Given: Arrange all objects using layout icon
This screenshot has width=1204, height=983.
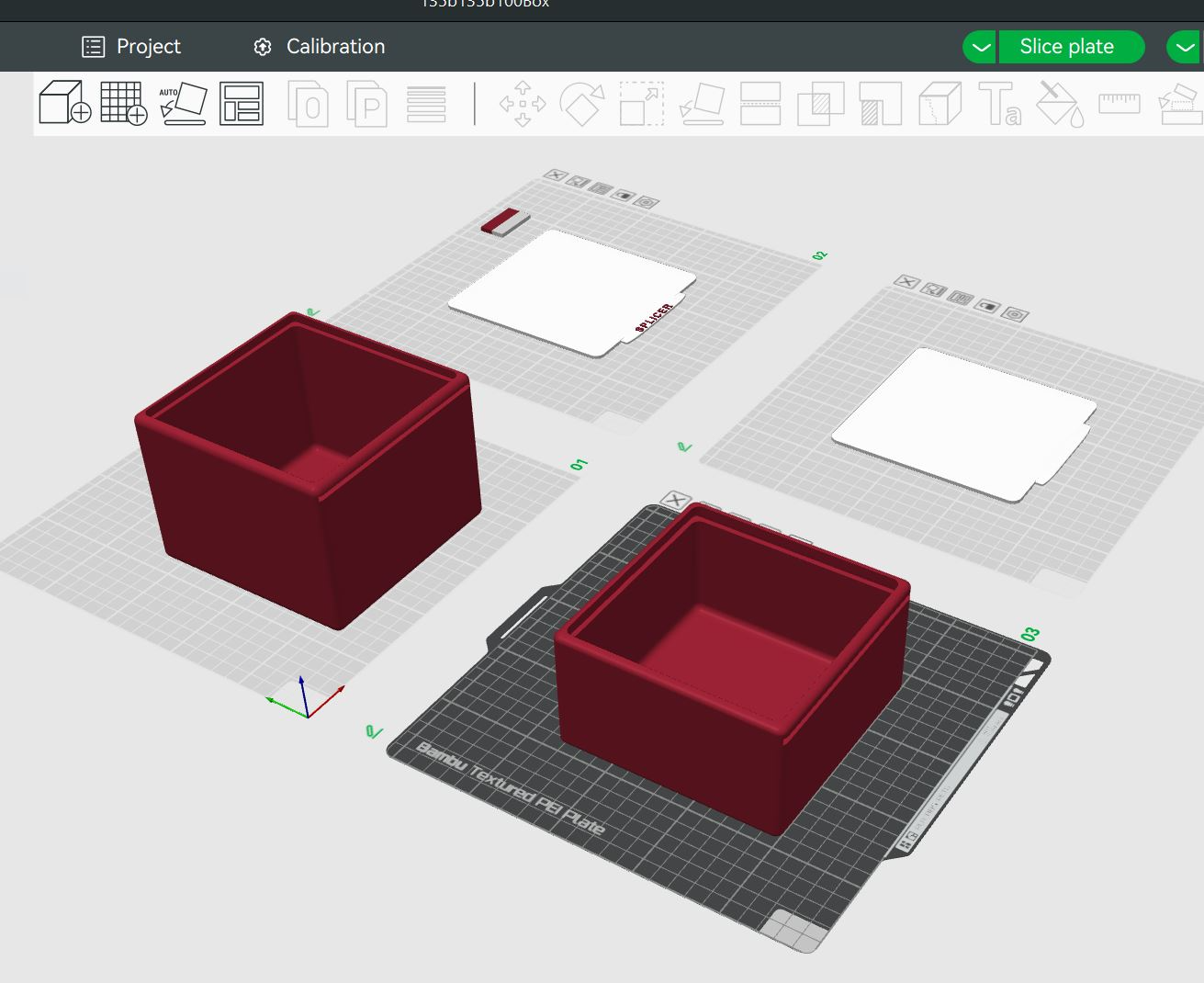Looking at the screenshot, I should click(x=242, y=103).
